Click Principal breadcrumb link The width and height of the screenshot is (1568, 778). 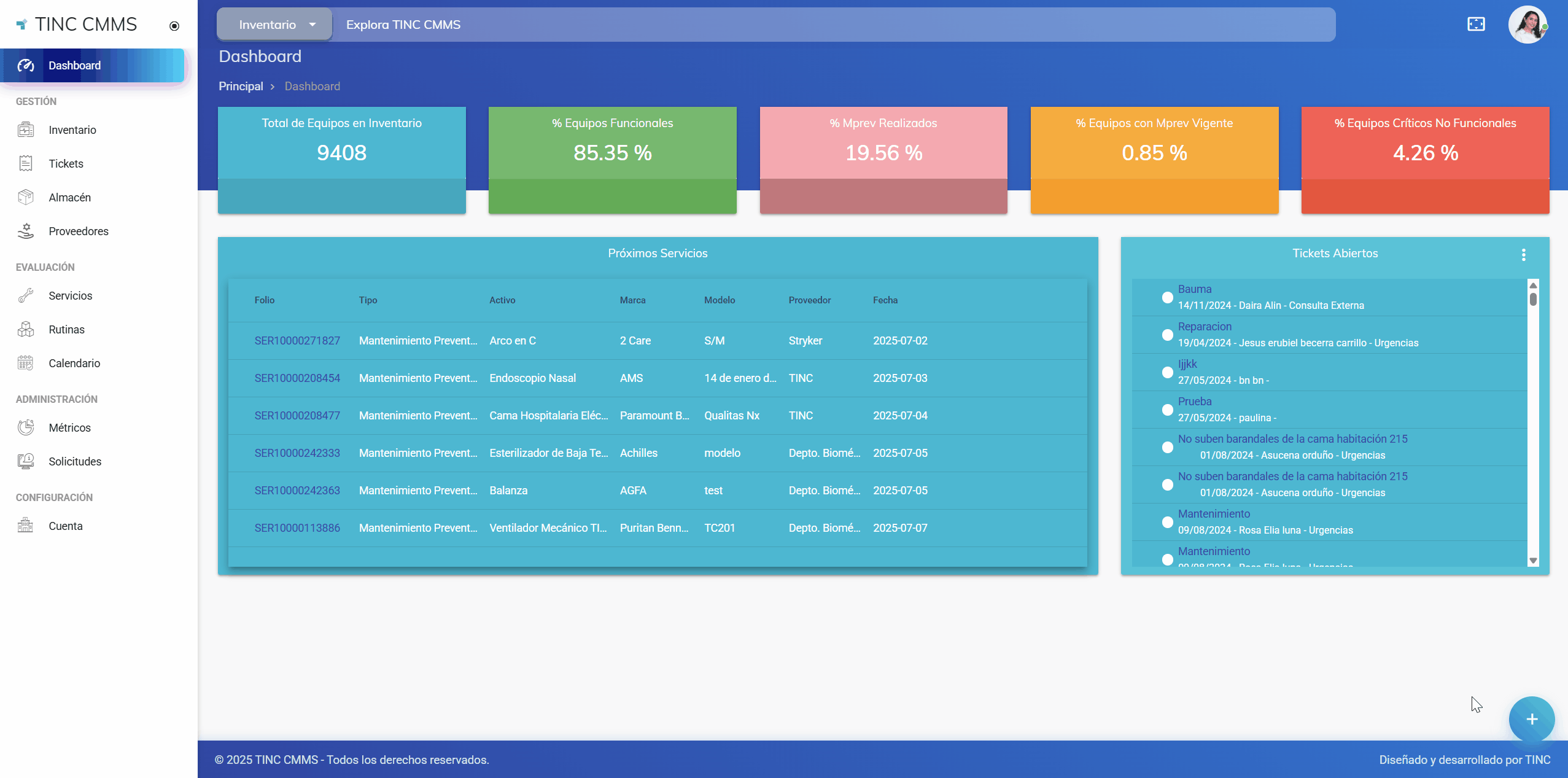pos(241,87)
